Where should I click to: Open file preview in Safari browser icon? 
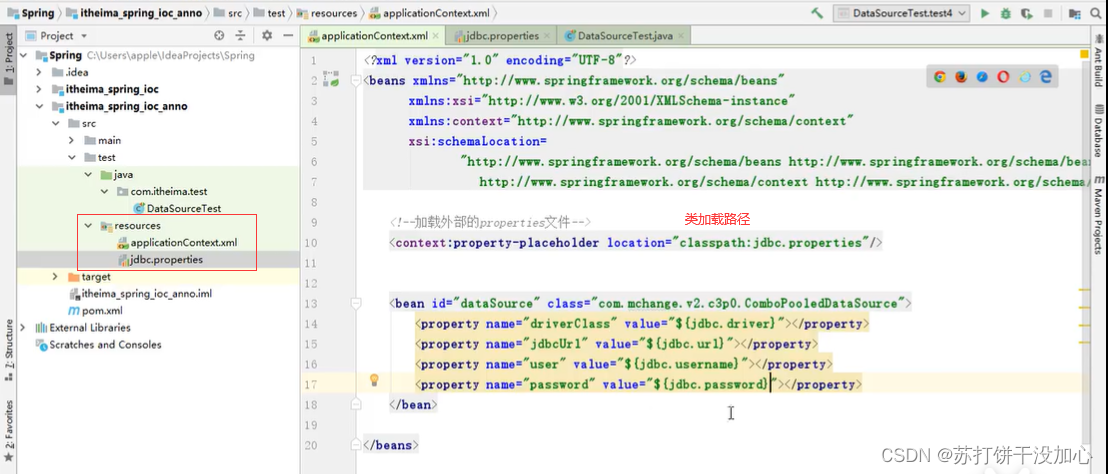(x=982, y=77)
